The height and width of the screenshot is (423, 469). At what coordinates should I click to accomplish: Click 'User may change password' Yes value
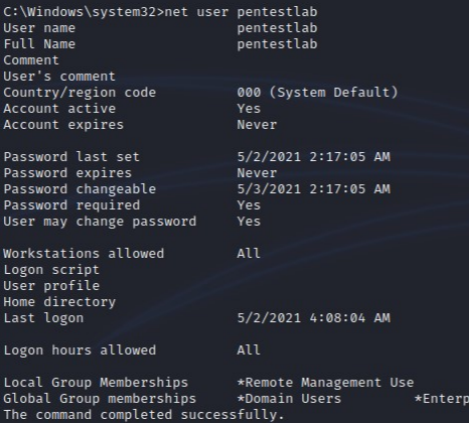[x=249, y=221]
